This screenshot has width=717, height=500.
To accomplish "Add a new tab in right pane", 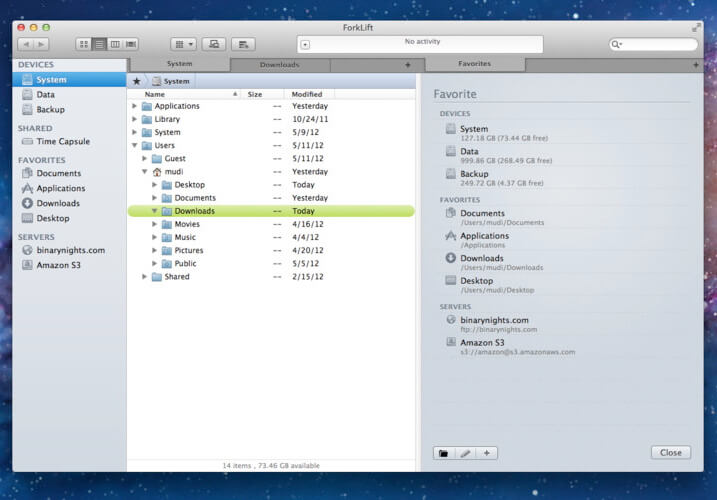I will pos(696,65).
